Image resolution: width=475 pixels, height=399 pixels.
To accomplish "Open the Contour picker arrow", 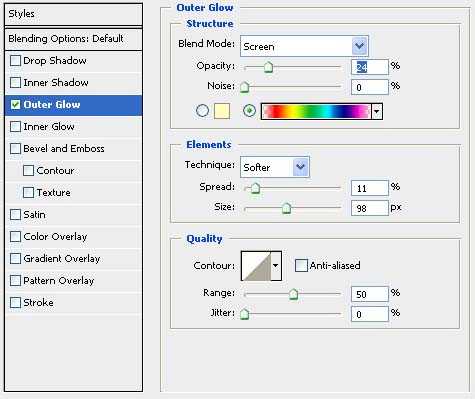I will click(276, 266).
